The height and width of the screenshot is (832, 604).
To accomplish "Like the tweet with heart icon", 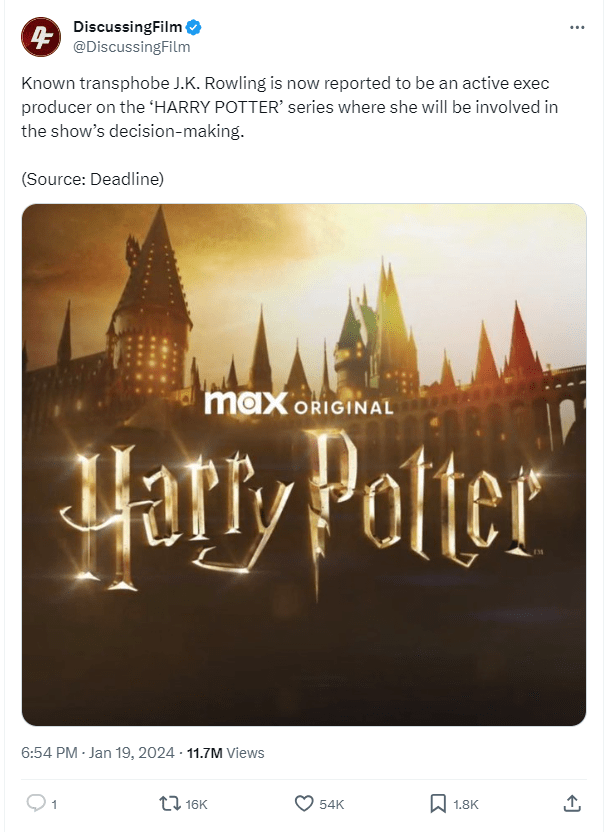I will [x=304, y=803].
